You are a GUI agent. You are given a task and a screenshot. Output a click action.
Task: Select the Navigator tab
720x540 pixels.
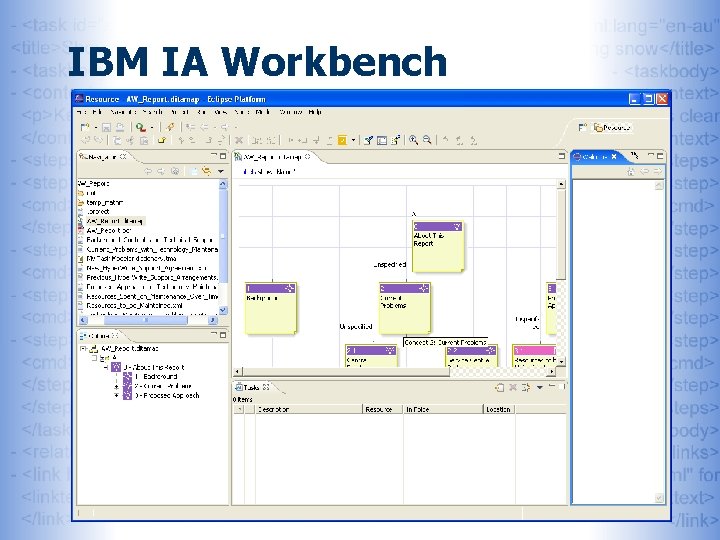click(x=102, y=157)
